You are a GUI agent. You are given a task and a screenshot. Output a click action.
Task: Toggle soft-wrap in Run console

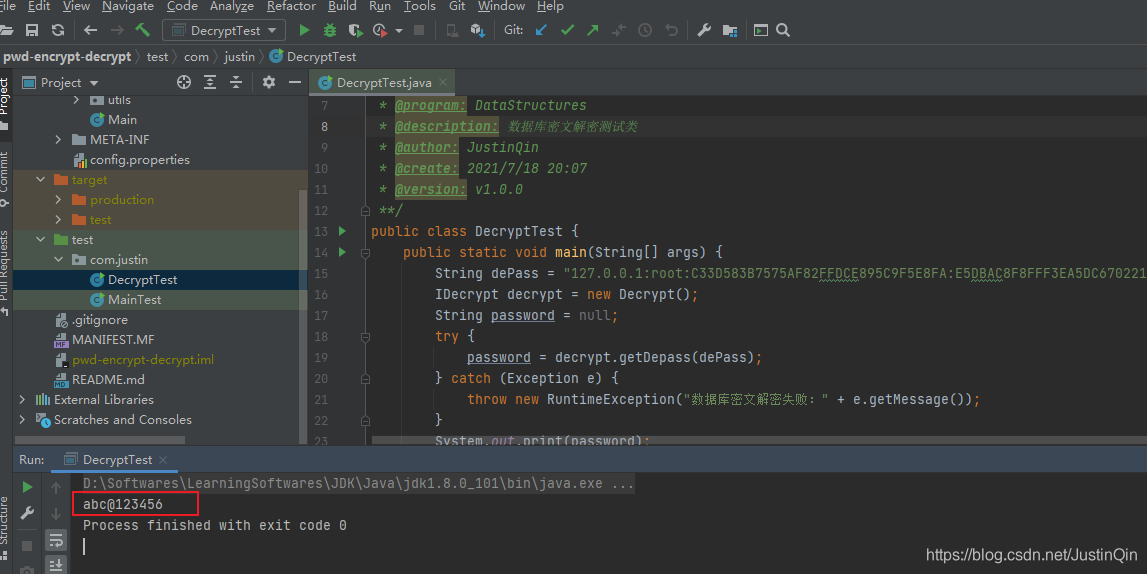56,540
